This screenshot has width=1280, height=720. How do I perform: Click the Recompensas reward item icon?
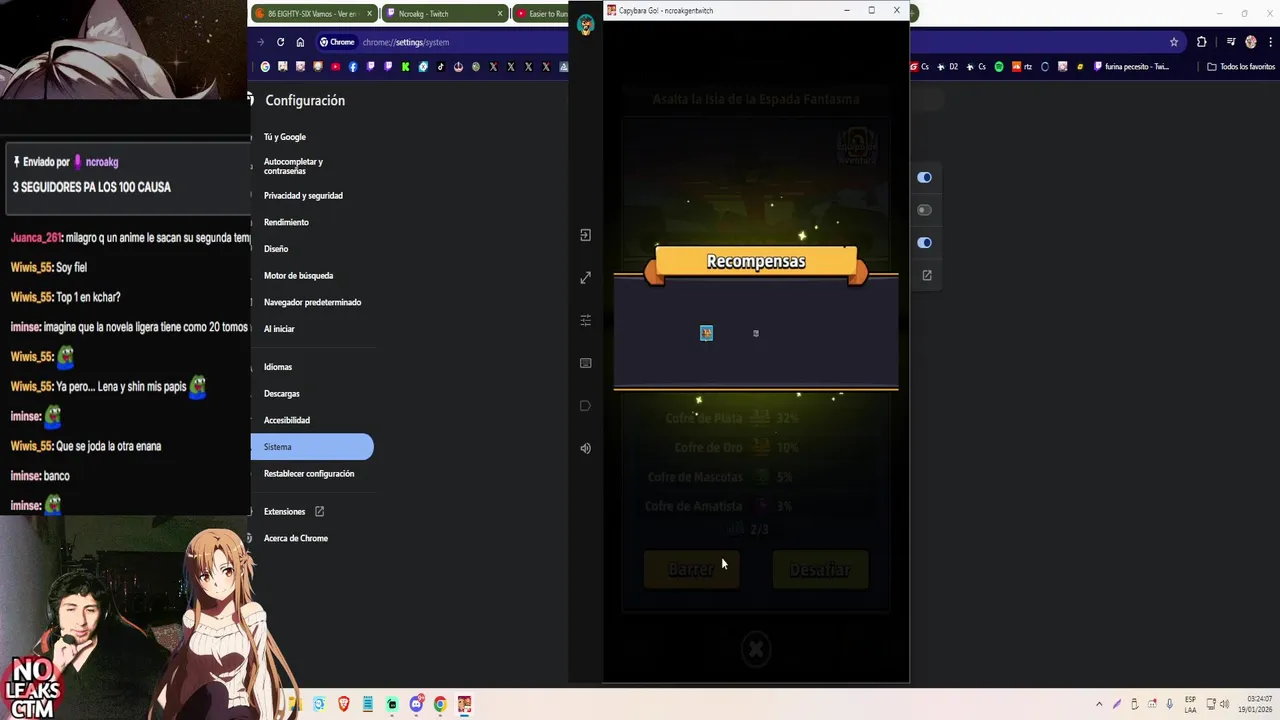click(706, 333)
